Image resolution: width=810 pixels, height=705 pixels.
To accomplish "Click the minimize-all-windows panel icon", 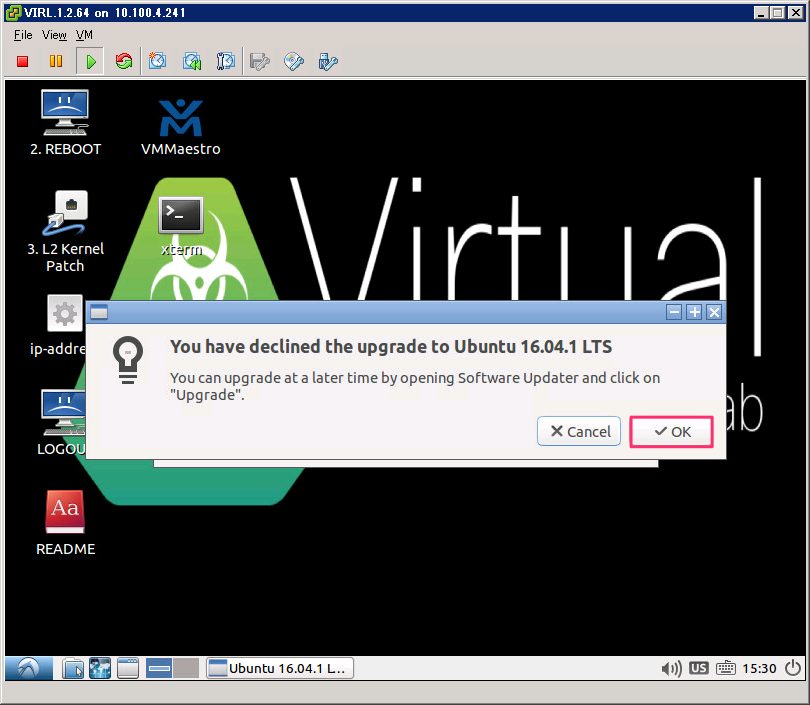I will (128, 668).
